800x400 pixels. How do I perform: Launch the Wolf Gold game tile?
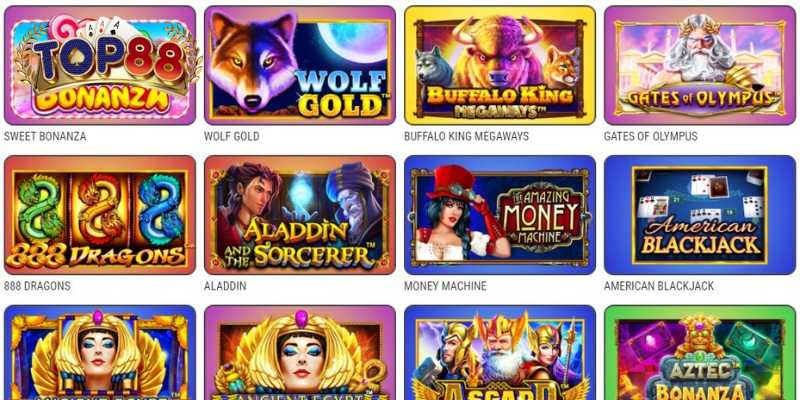tap(300, 65)
